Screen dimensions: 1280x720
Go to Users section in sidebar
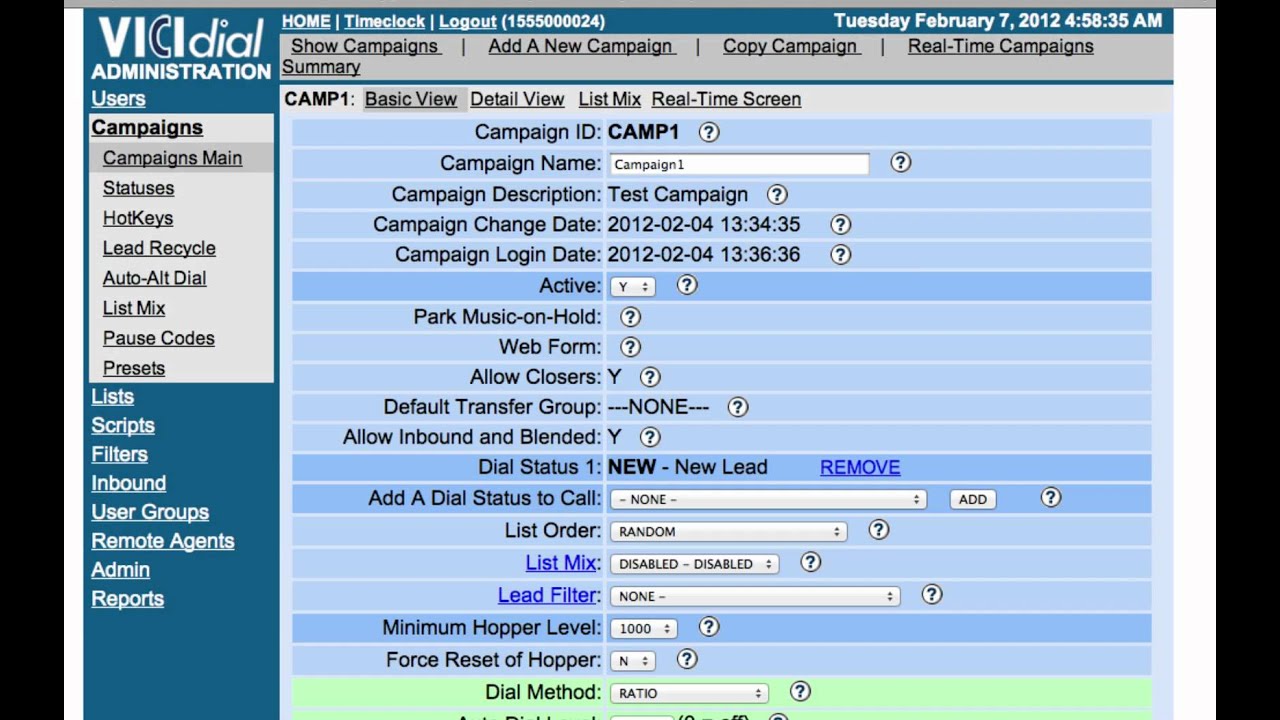point(118,98)
